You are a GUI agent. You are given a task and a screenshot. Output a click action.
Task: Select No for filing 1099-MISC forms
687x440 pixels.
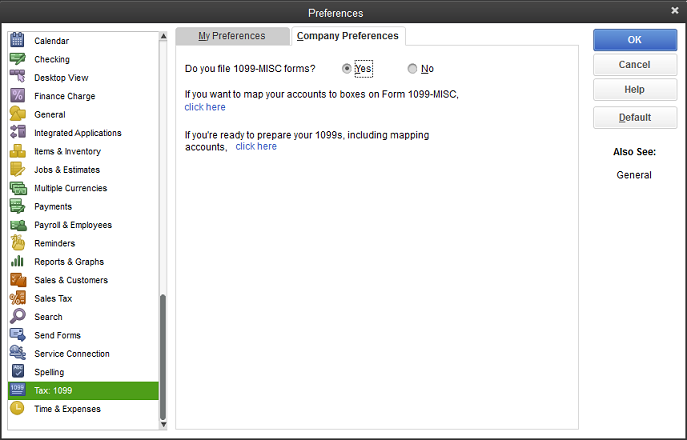point(412,68)
